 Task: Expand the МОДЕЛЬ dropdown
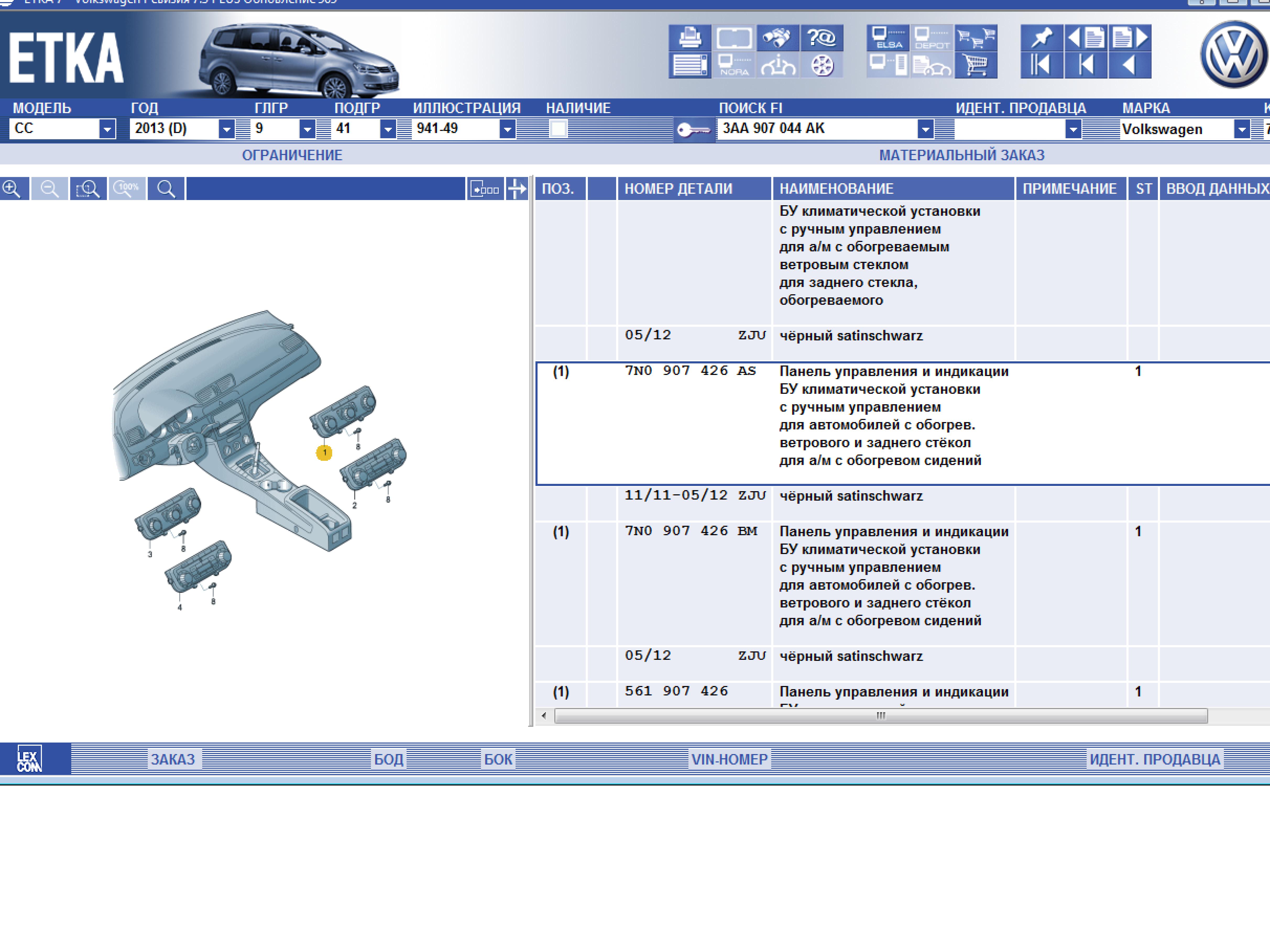107,129
